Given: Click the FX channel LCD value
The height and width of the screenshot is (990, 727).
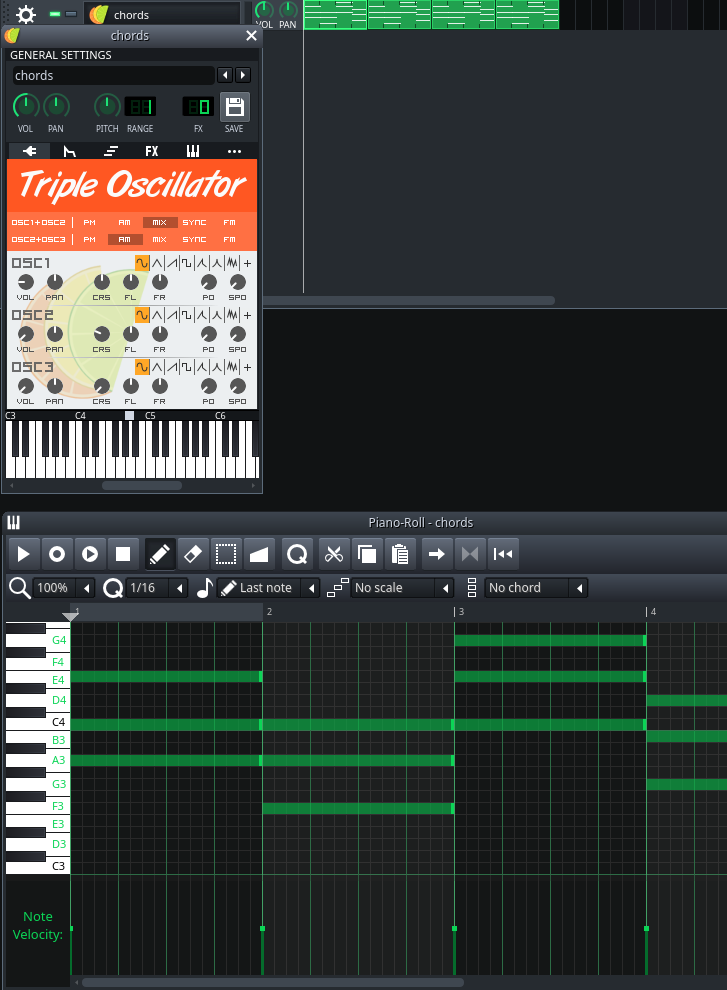Looking at the screenshot, I should [x=198, y=106].
